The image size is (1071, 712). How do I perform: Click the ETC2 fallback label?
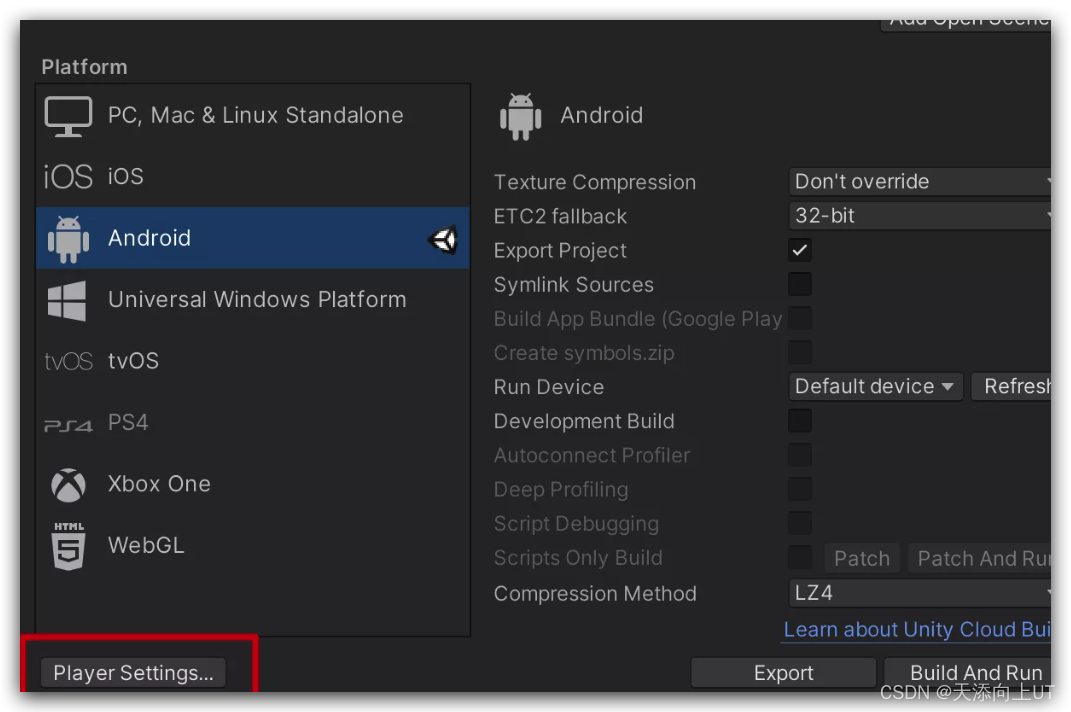click(560, 217)
